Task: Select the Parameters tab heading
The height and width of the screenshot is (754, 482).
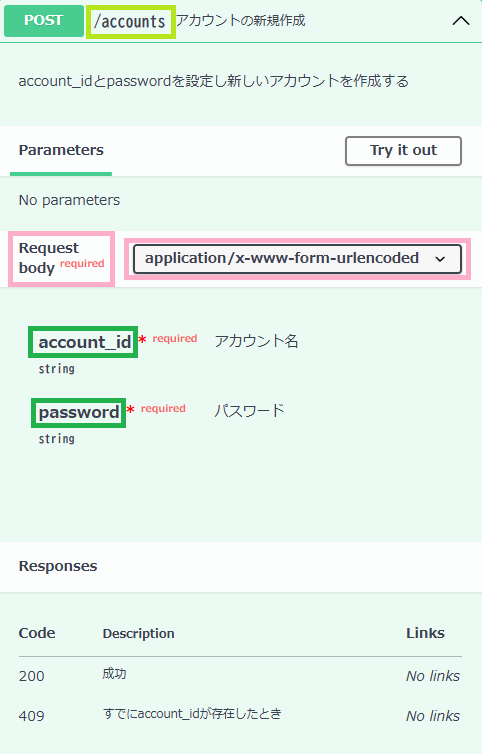Action: (61, 150)
